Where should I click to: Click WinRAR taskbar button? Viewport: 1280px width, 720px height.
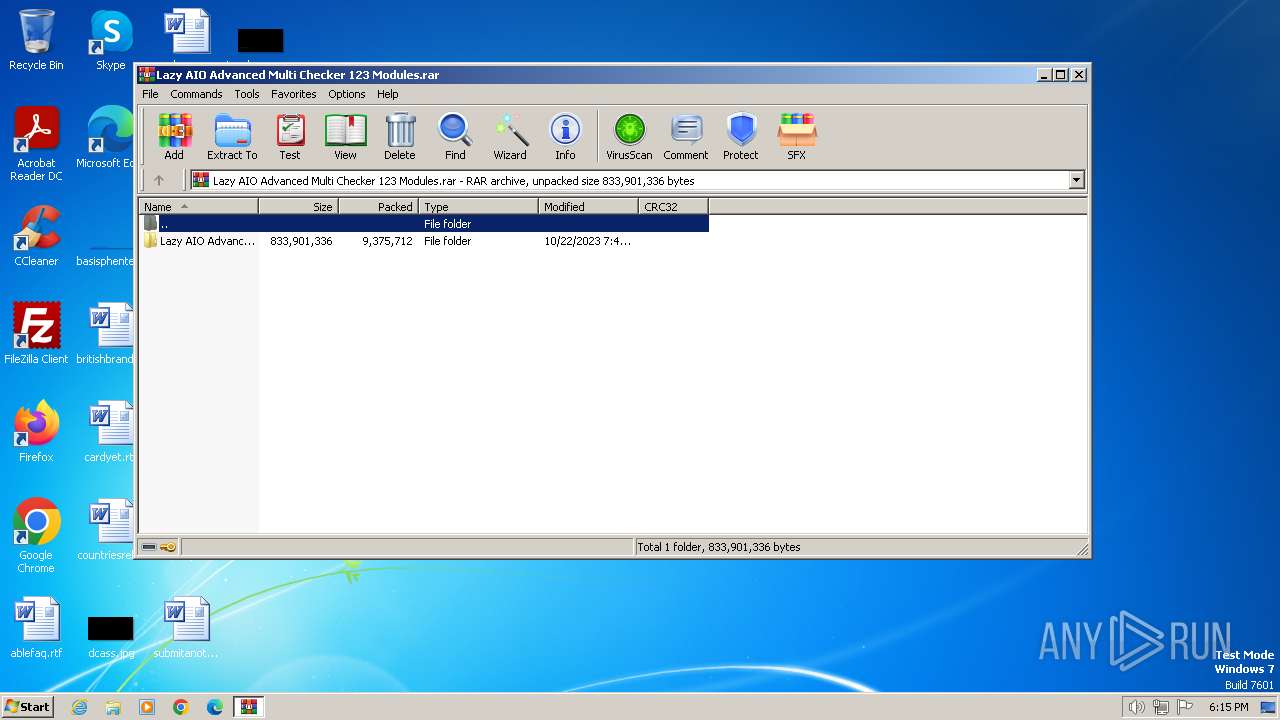click(248, 707)
